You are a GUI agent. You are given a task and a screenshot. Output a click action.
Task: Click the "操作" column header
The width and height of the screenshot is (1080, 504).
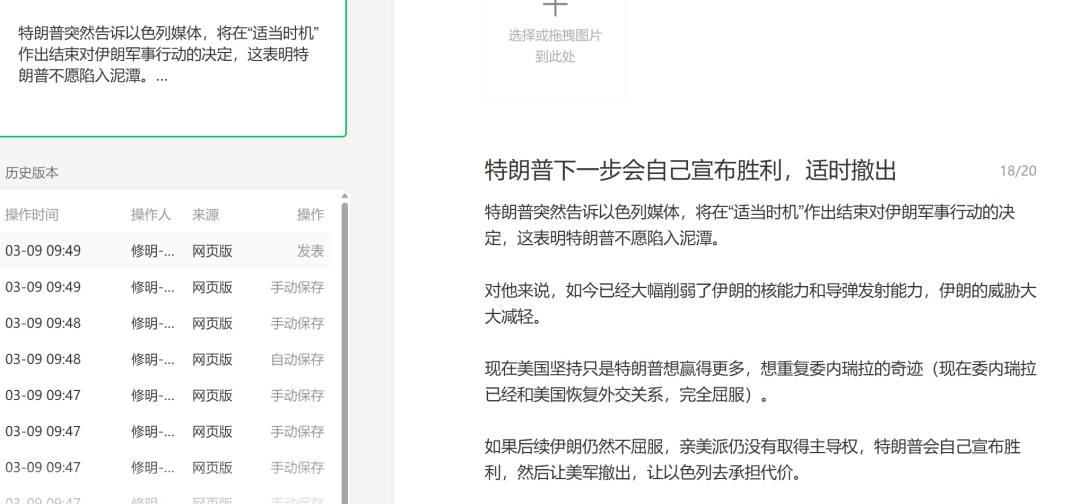pyautogui.click(x=311, y=215)
